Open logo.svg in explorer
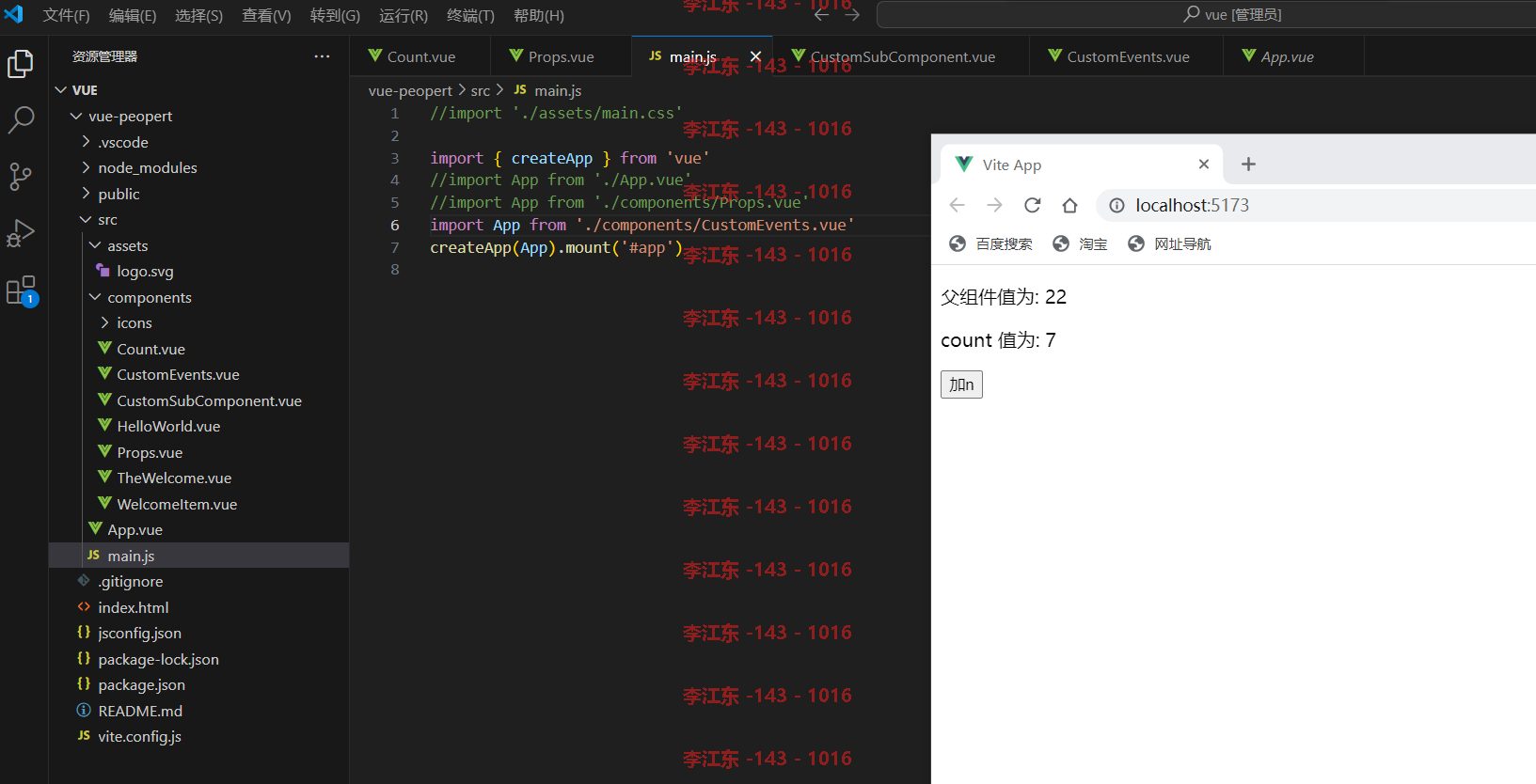This screenshot has height=784, width=1536. (x=199, y=272)
